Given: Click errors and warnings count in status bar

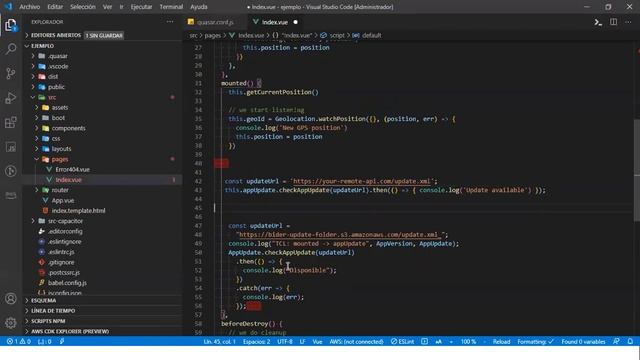Looking at the screenshot, I should (19, 342).
